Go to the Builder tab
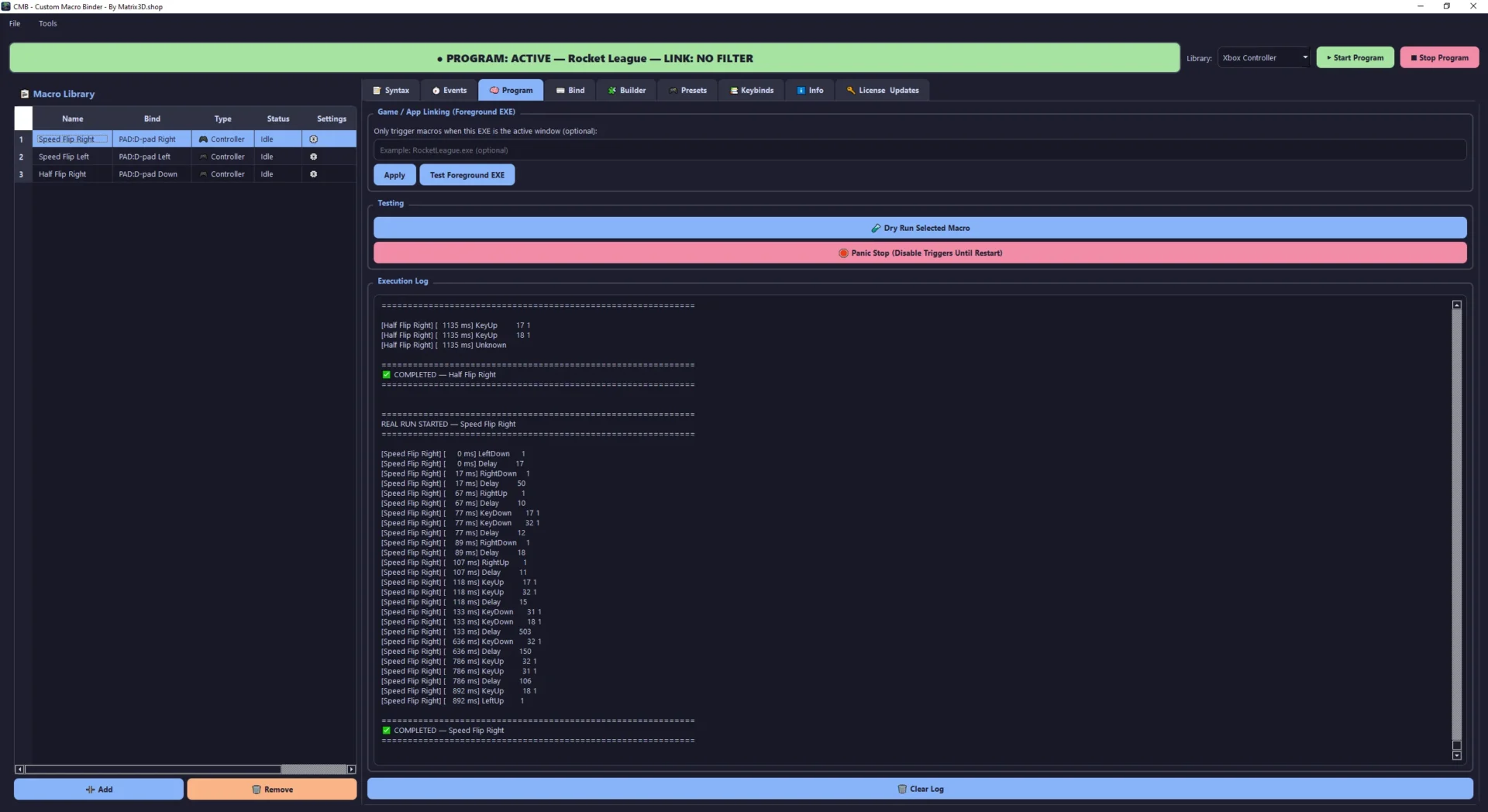 point(626,90)
